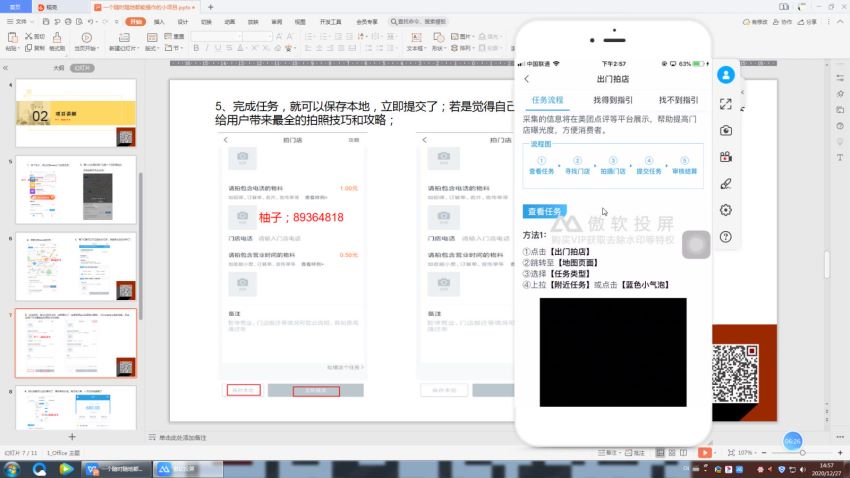Click the Save icon in quick access toolbar

[46, 22]
